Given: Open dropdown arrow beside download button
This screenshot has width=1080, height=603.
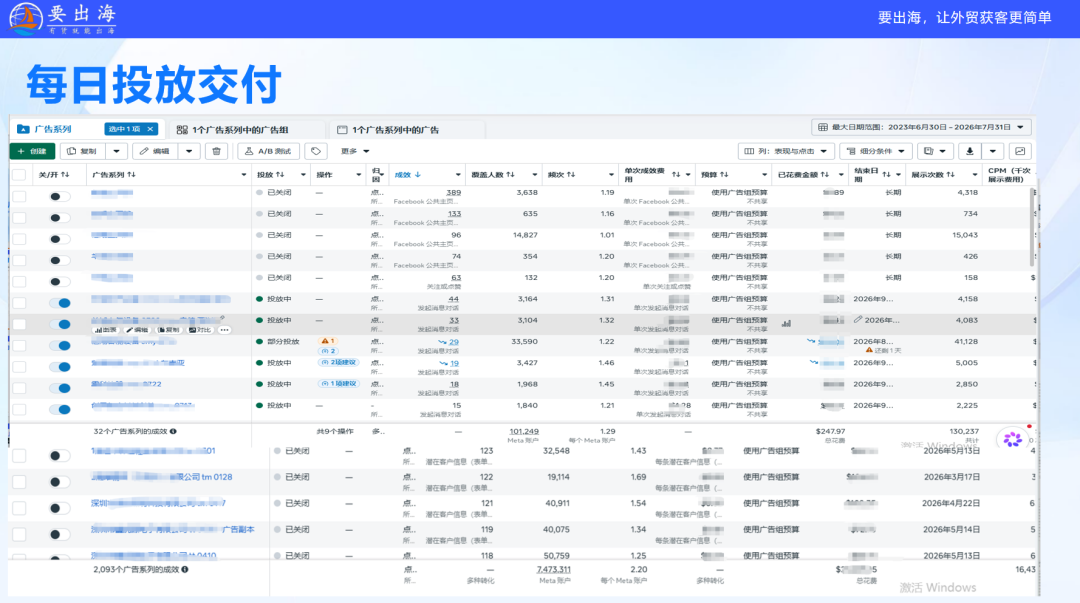Looking at the screenshot, I should [993, 151].
